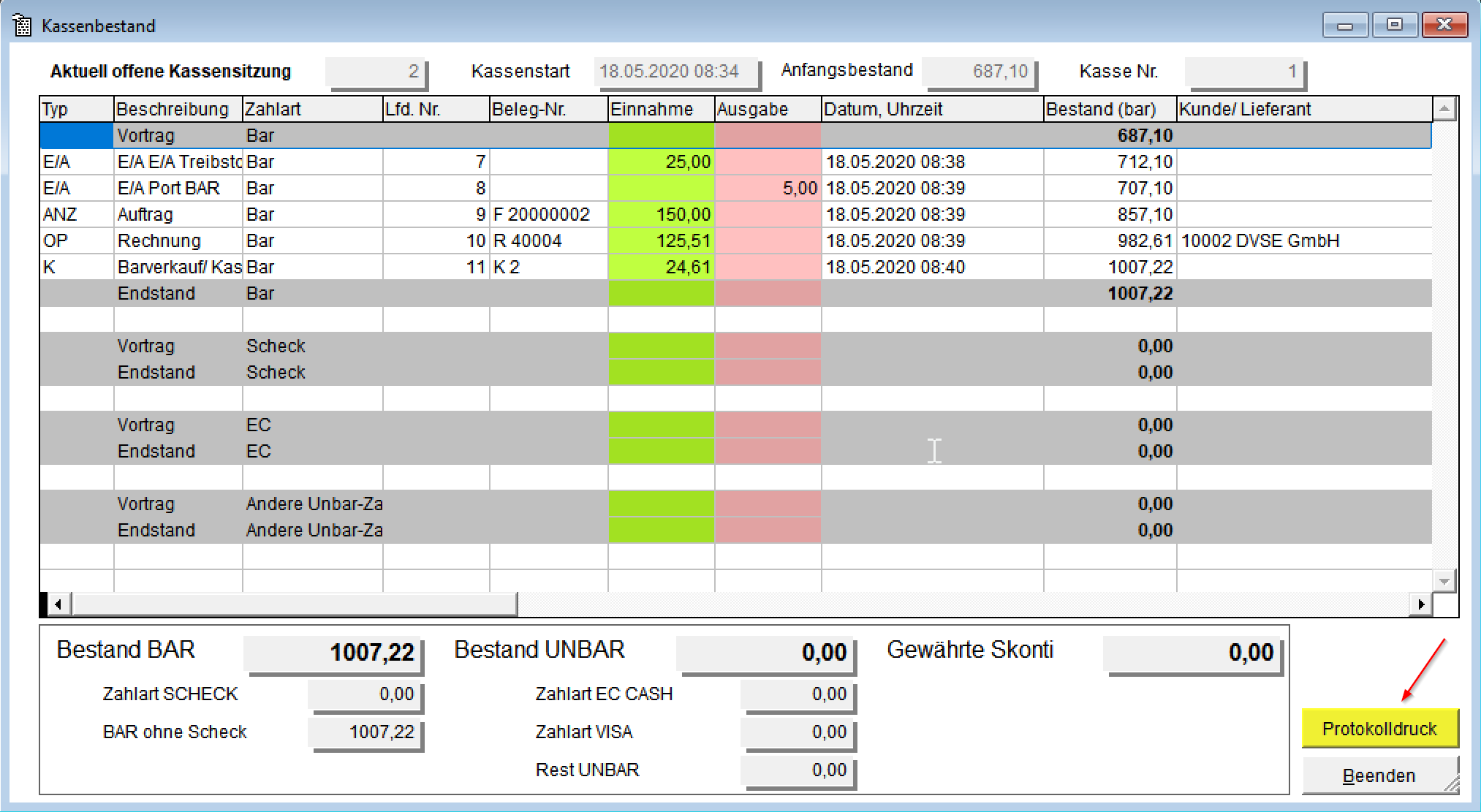Click the Anfangsbestand field showing 687,10
The height and width of the screenshot is (812, 1481).
pos(979,72)
